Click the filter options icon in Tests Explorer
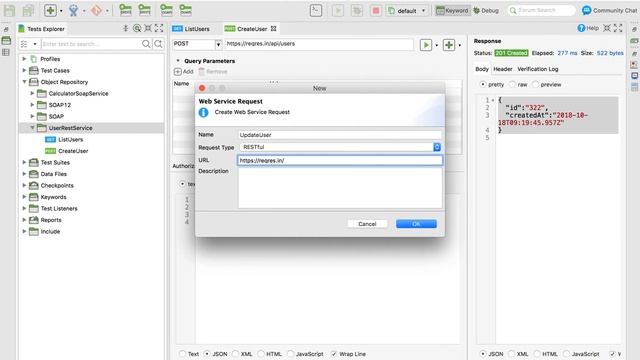This screenshot has width=640, height=360. [x=24, y=44]
